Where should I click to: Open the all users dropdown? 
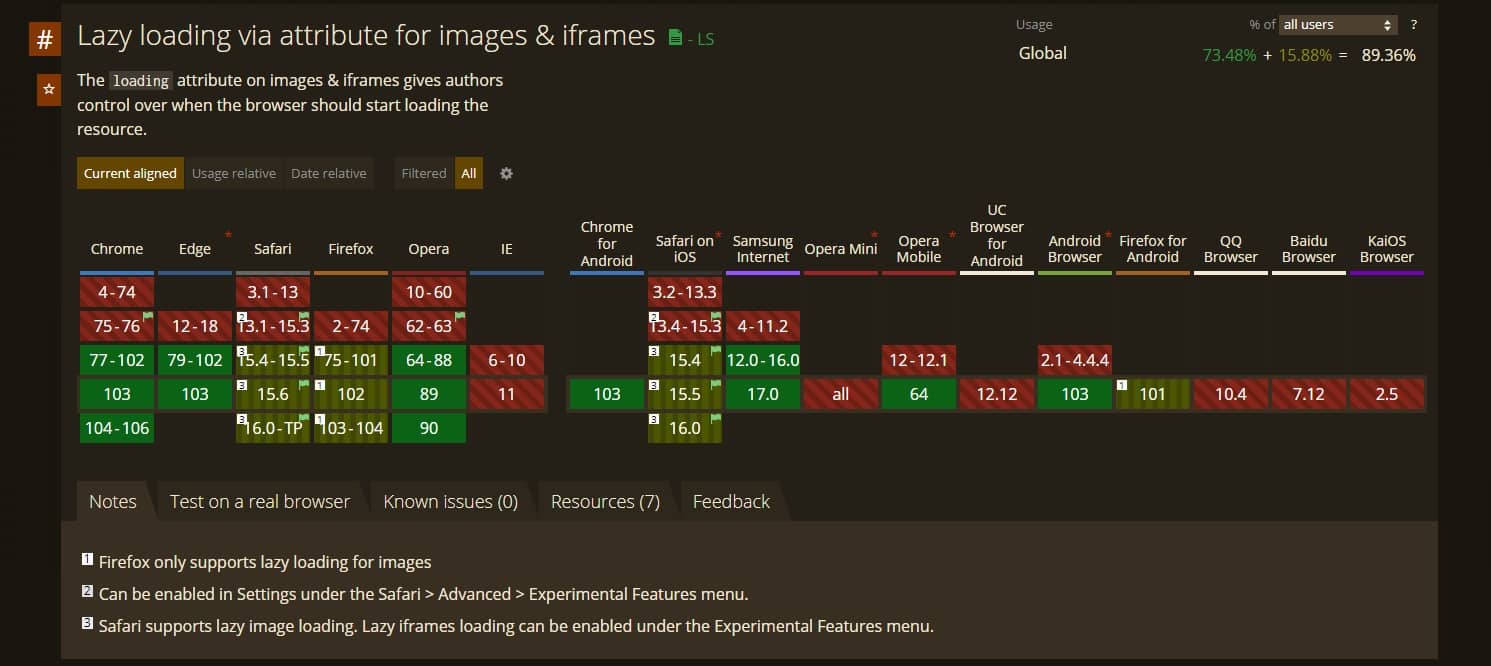click(1338, 25)
